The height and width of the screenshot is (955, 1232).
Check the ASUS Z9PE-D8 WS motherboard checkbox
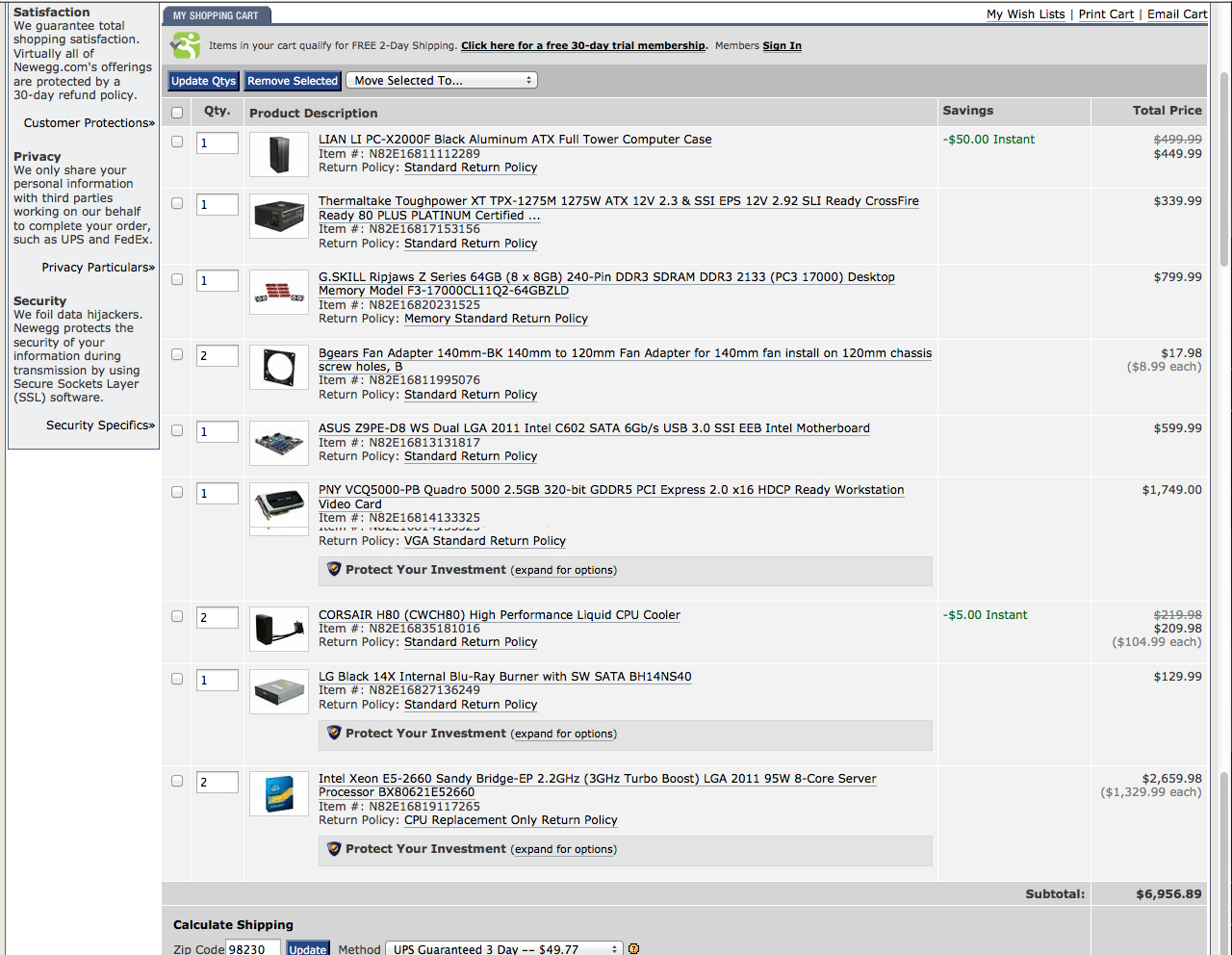pos(177,430)
